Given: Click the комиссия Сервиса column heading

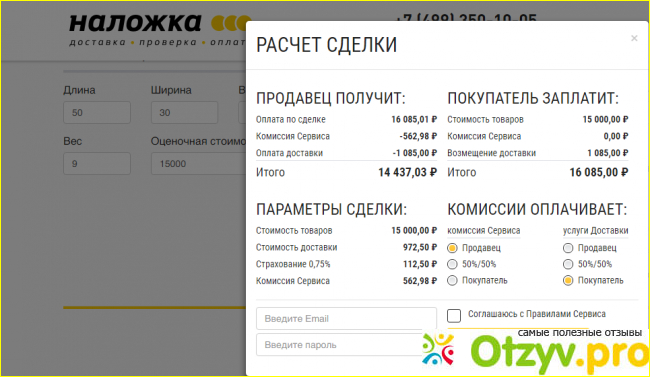Looking at the screenshot, I should 484,231.
